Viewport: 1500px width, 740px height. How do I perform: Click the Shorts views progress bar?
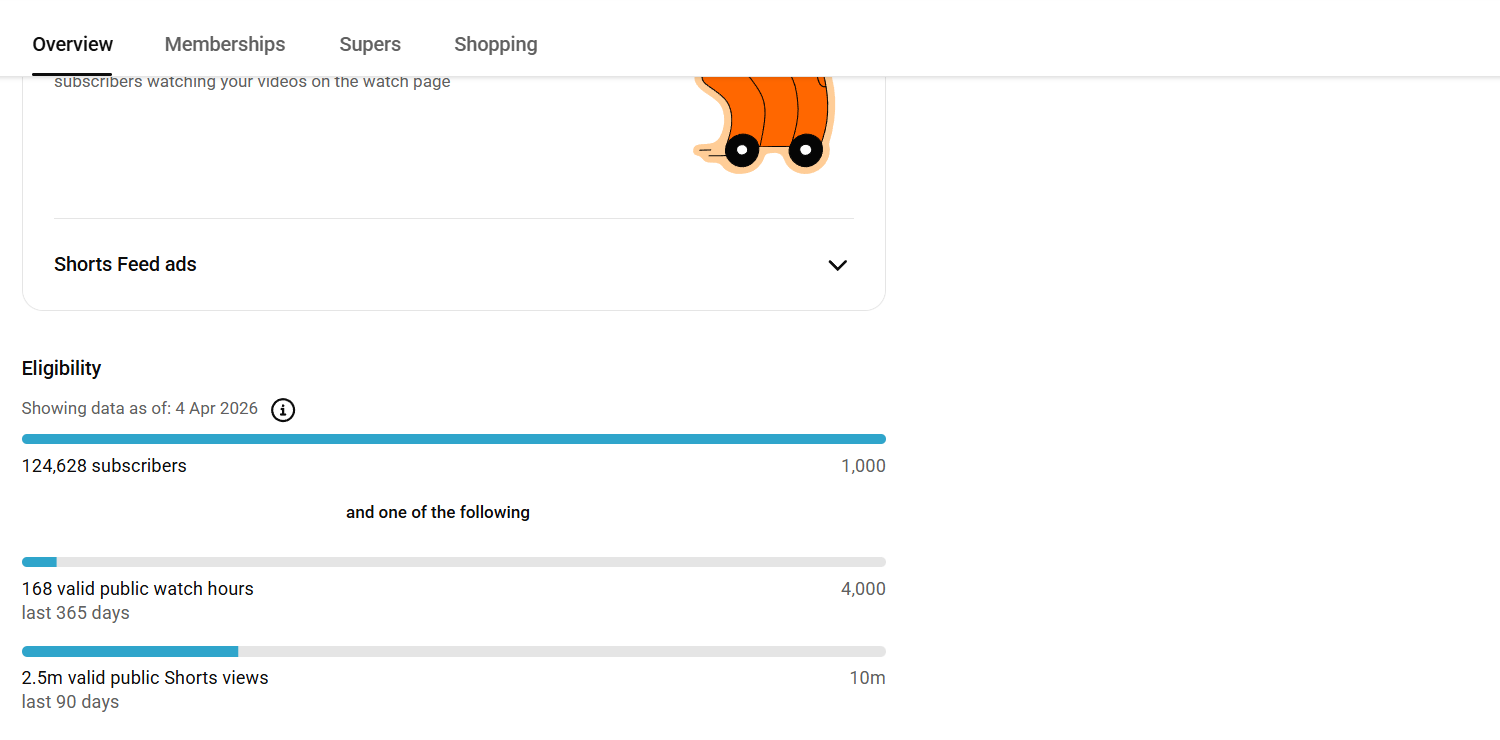[453, 652]
